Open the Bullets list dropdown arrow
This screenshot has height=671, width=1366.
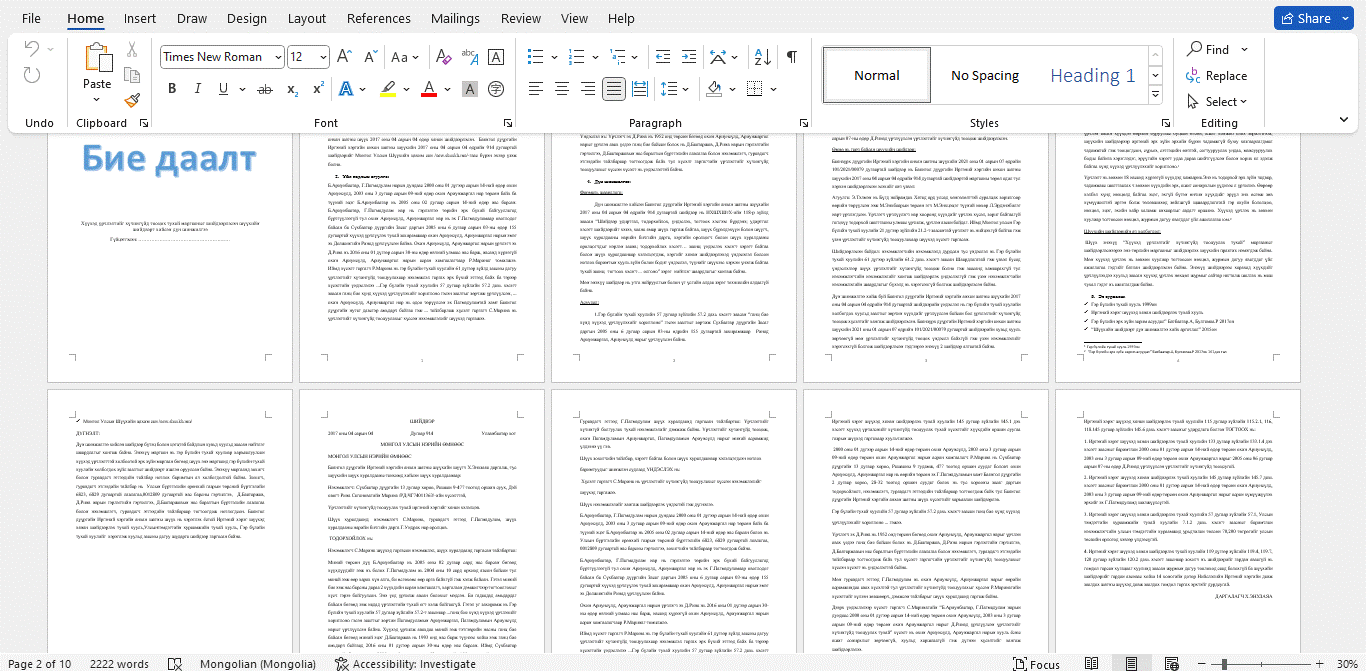pyautogui.click(x=553, y=57)
